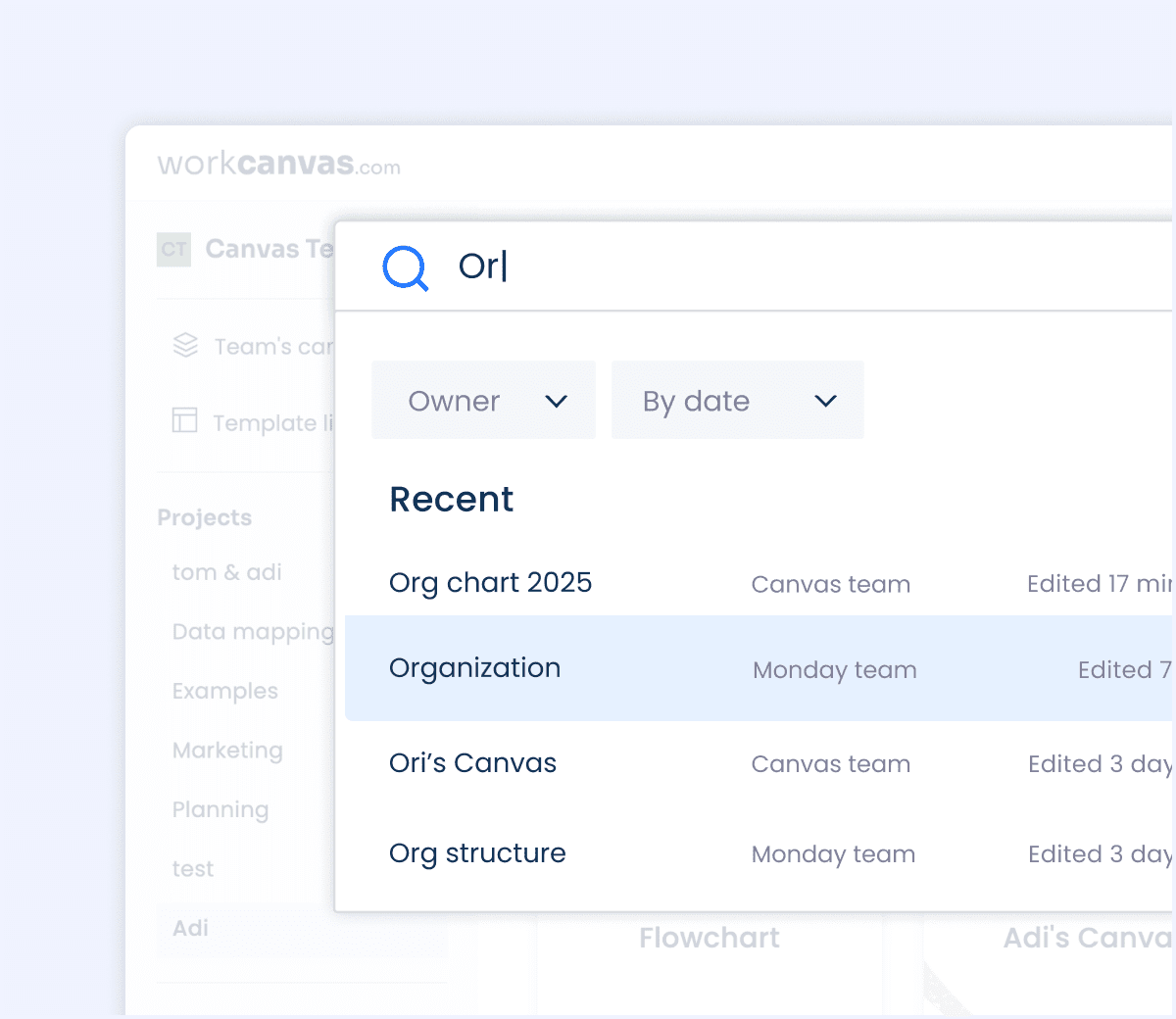Click the Recent heading in search panel

452,500
